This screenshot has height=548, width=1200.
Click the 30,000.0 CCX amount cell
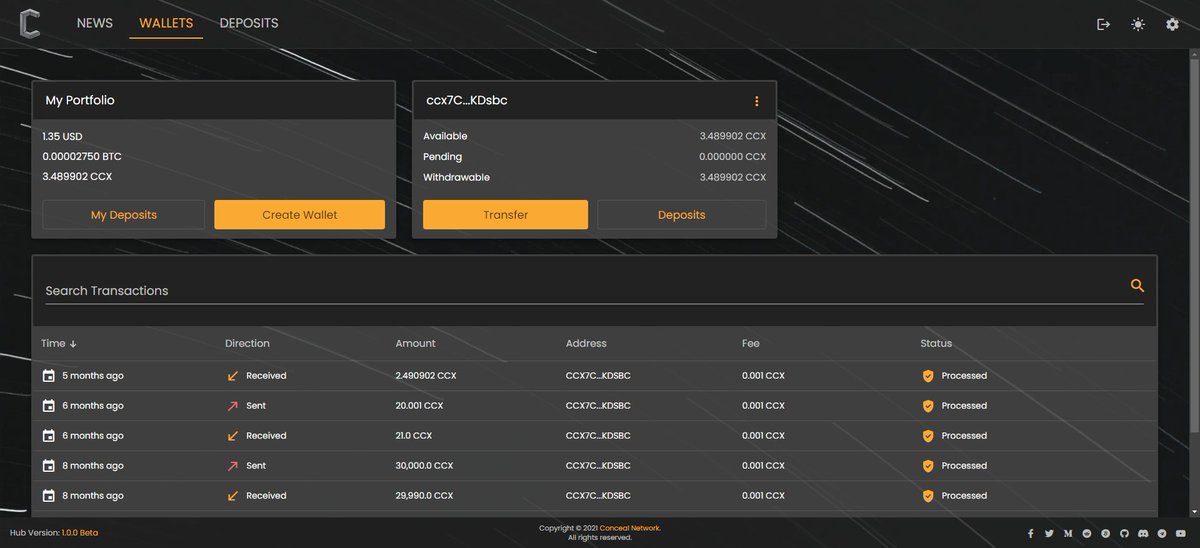point(424,466)
